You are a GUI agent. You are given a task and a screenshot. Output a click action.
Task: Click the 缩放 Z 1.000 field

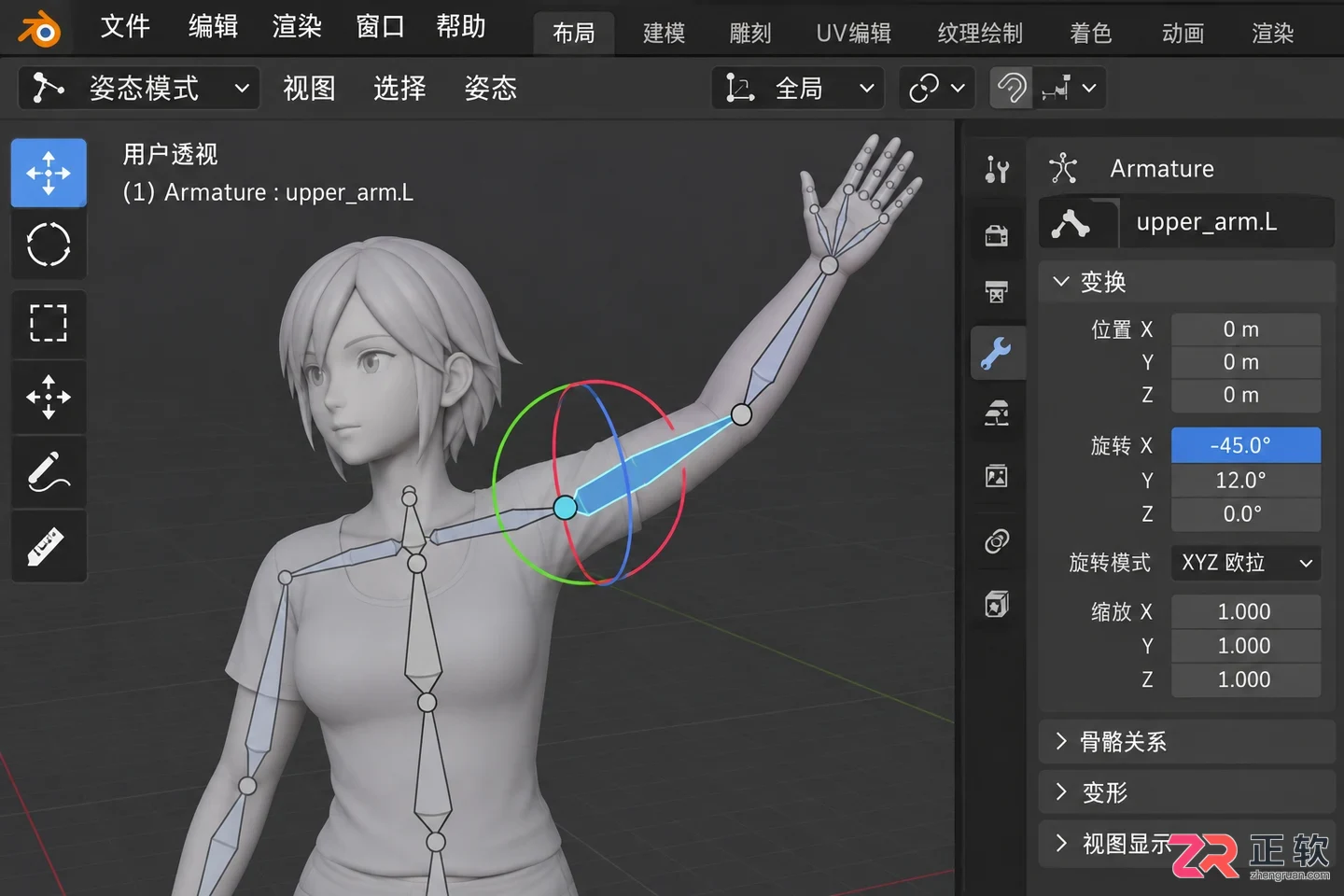pyautogui.click(x=1246, y=679)
